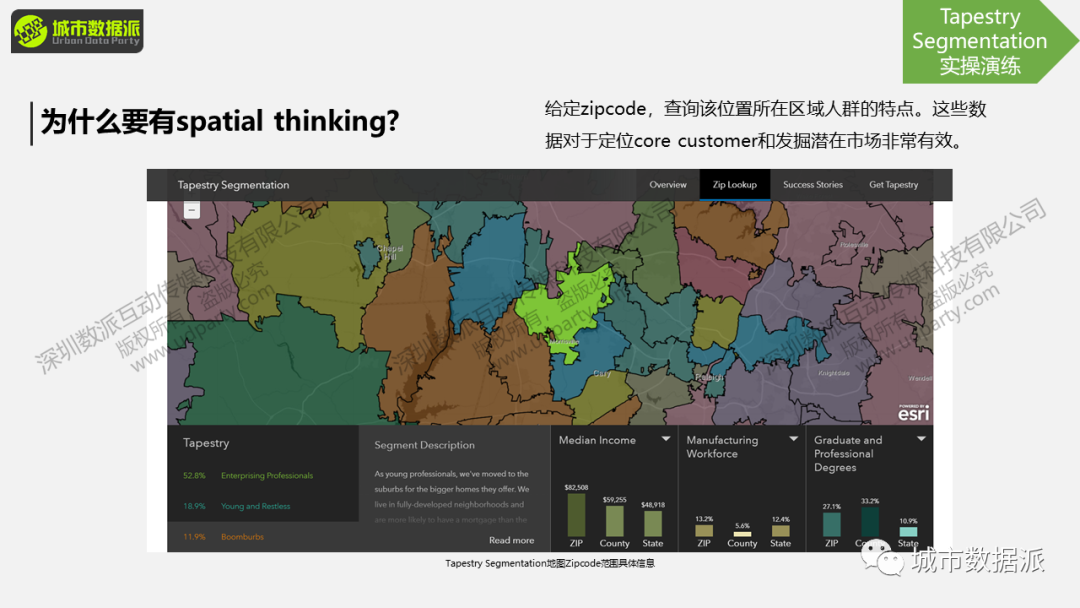Click the ZIP median income bar $82,508
This screenshot has width=1080, height=608.
tap(576, 514)
